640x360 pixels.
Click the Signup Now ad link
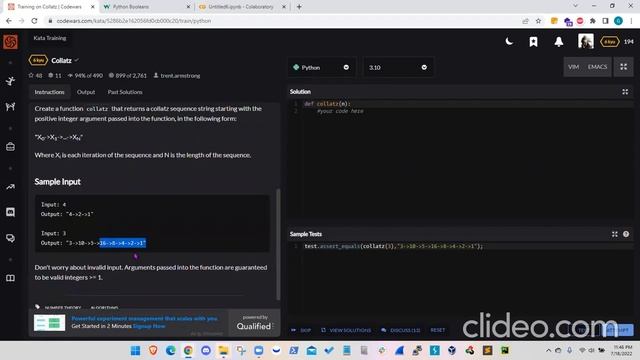tap(149, 326)
